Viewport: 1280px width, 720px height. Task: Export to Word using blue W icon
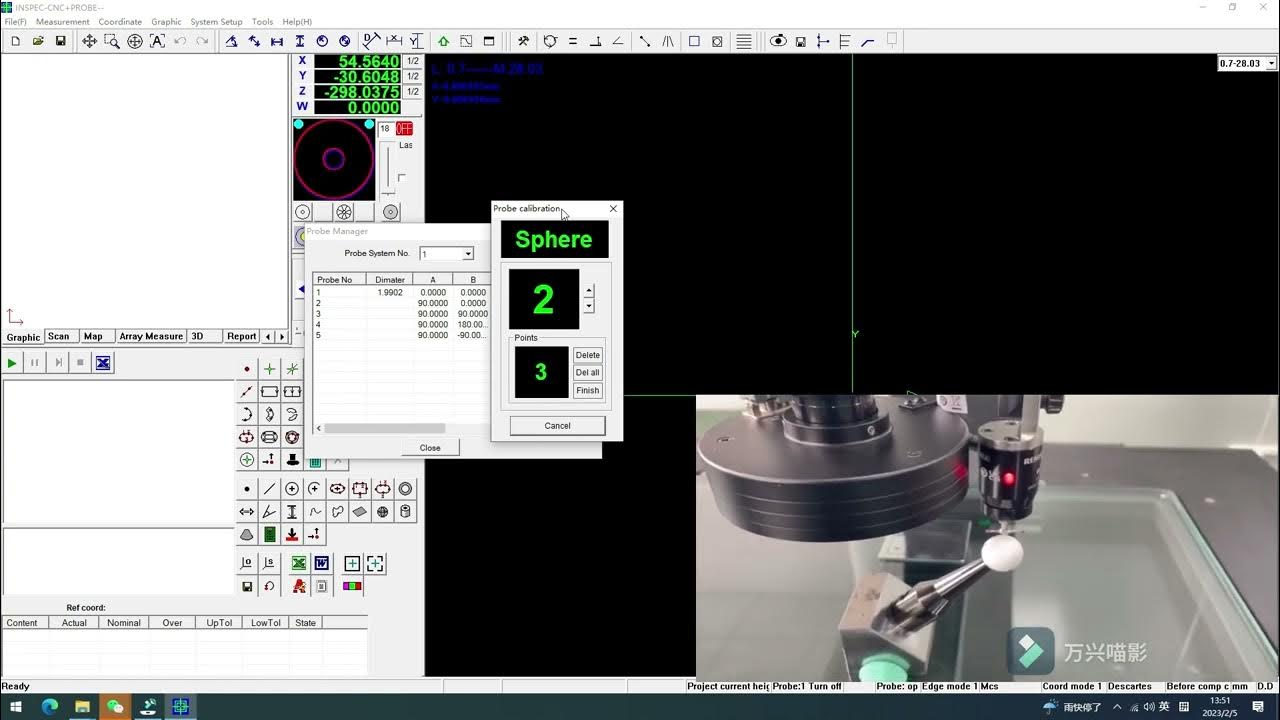[321, 563]
